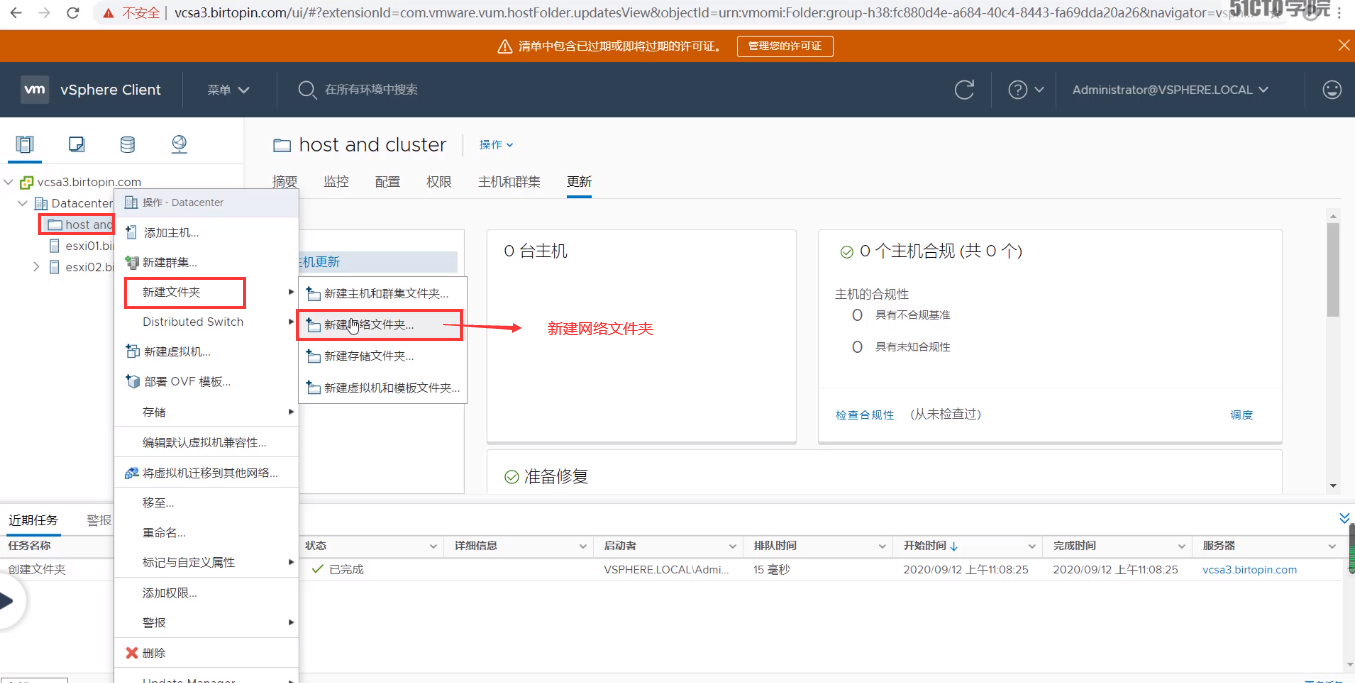Open Administrator@VSPHERE.LOCAL user dropdown
This screenshot has width=1355, height=683.
tap(1170, 89)
